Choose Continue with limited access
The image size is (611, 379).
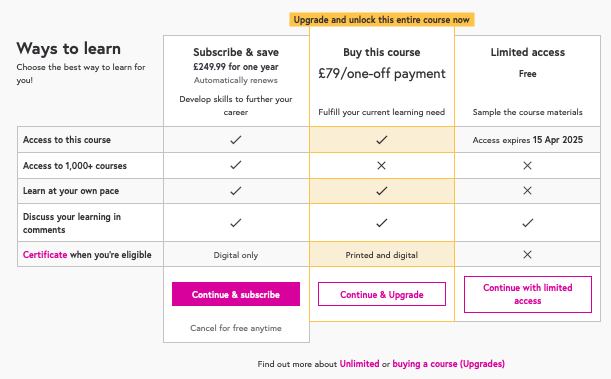528,294
